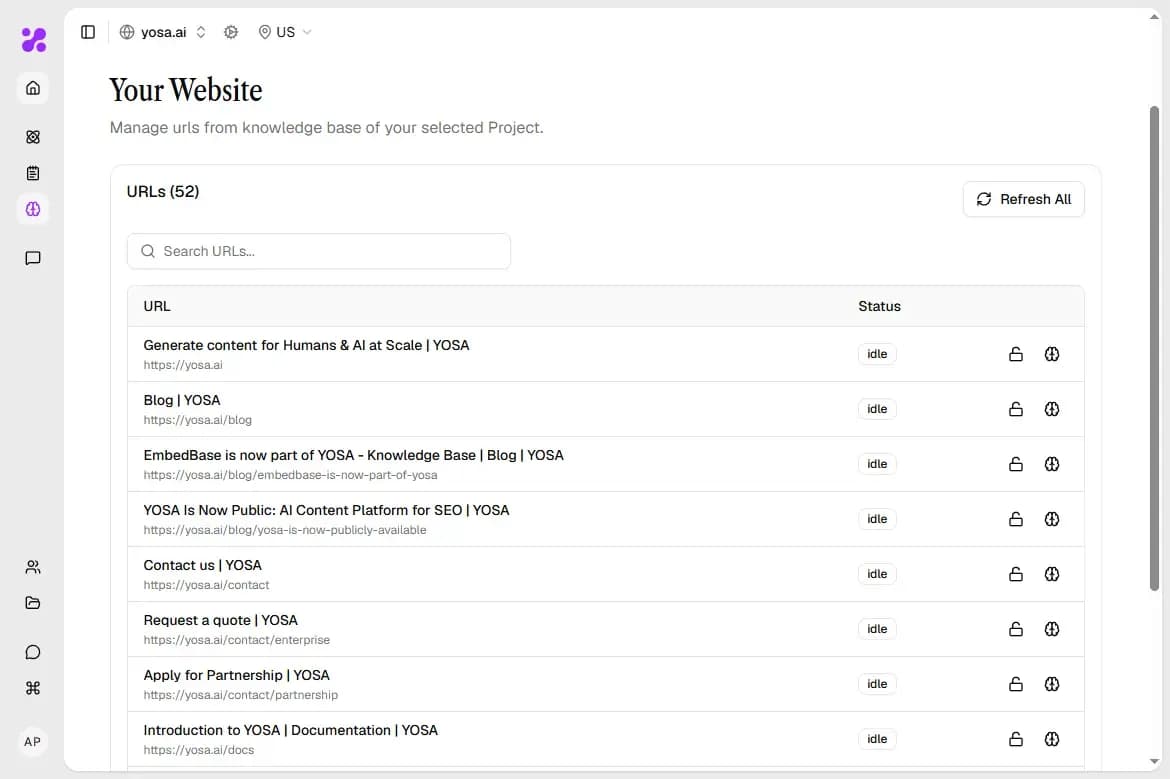Expand the US region dropdown
1170x779 pixels.
point(285,32)
